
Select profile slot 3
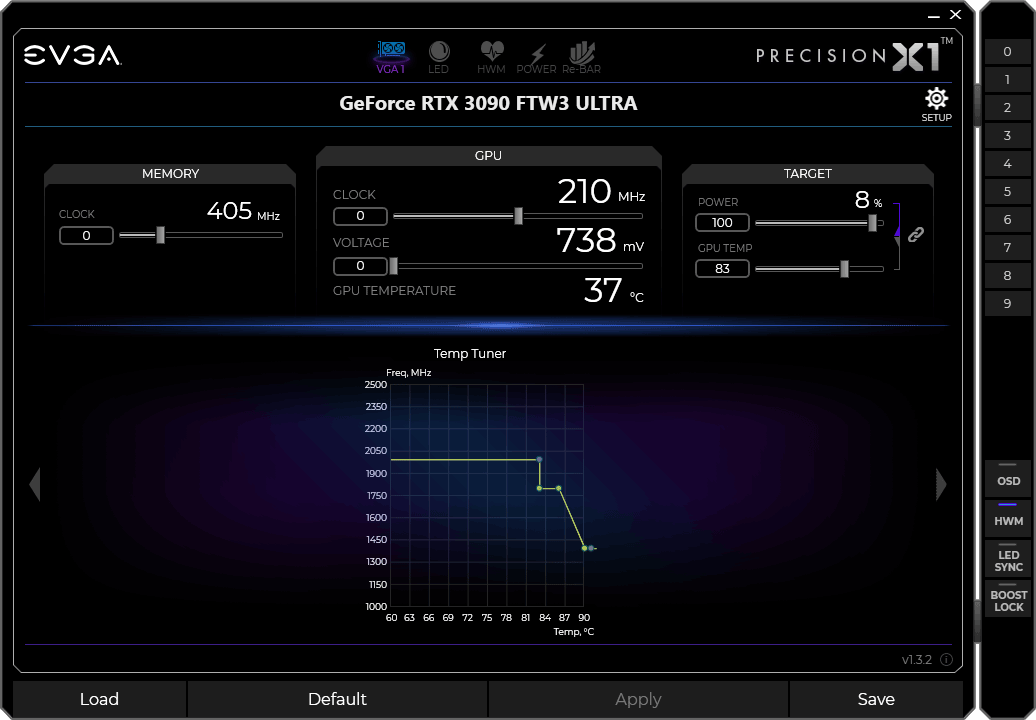1007,136
